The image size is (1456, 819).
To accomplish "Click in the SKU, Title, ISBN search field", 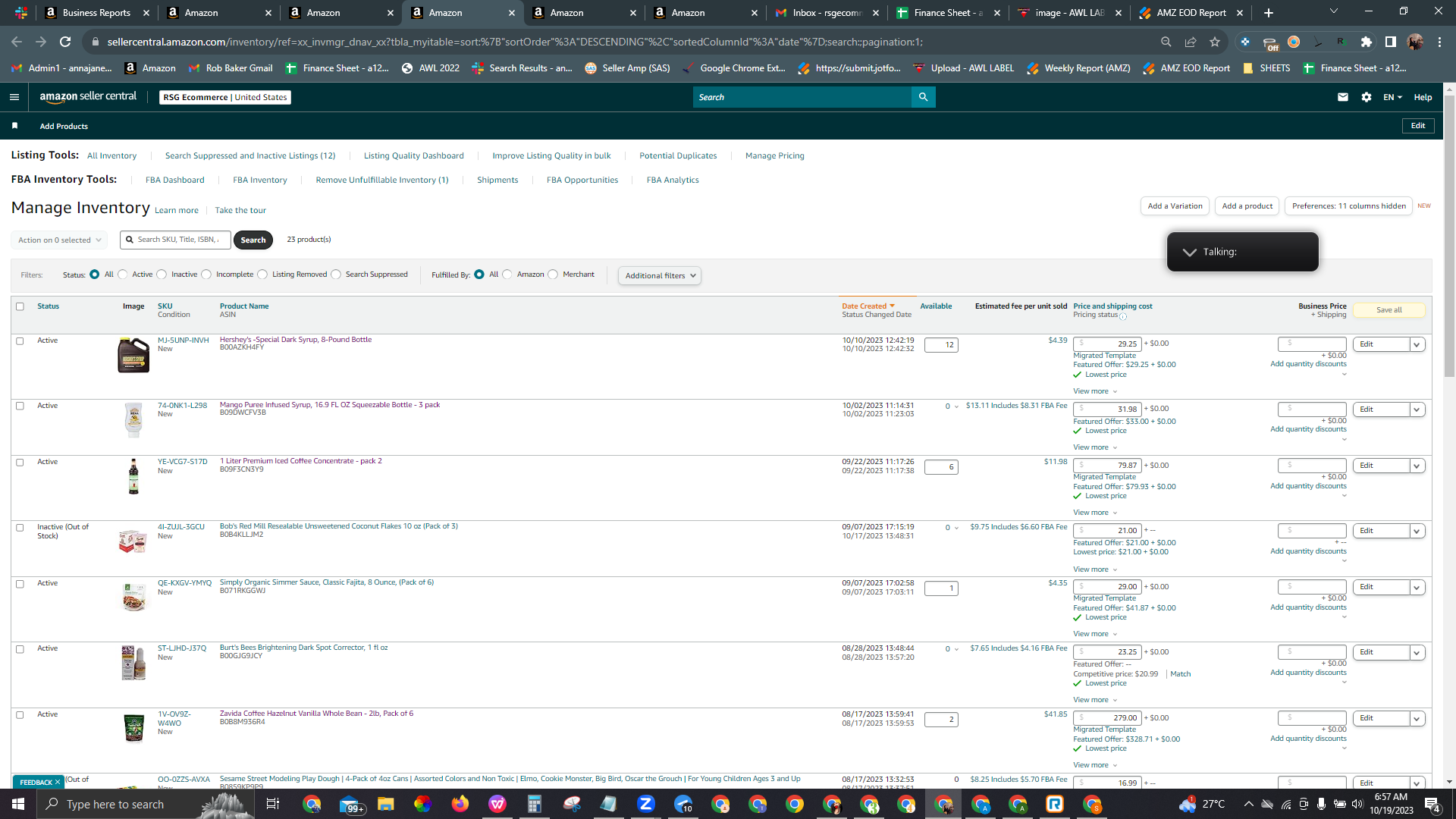I will [174, 240].
